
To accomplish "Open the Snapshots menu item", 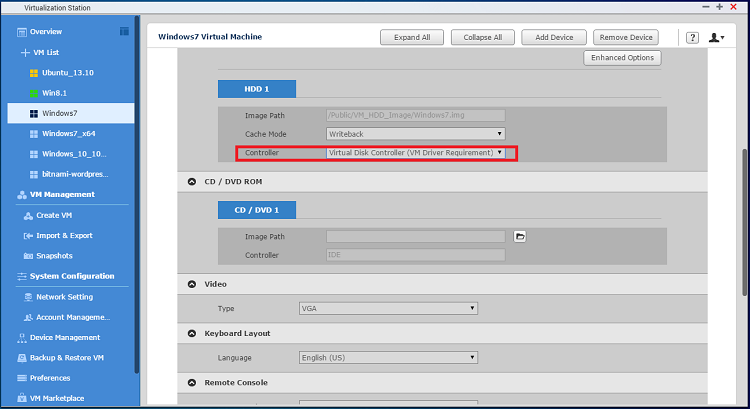I will (54, 256).
